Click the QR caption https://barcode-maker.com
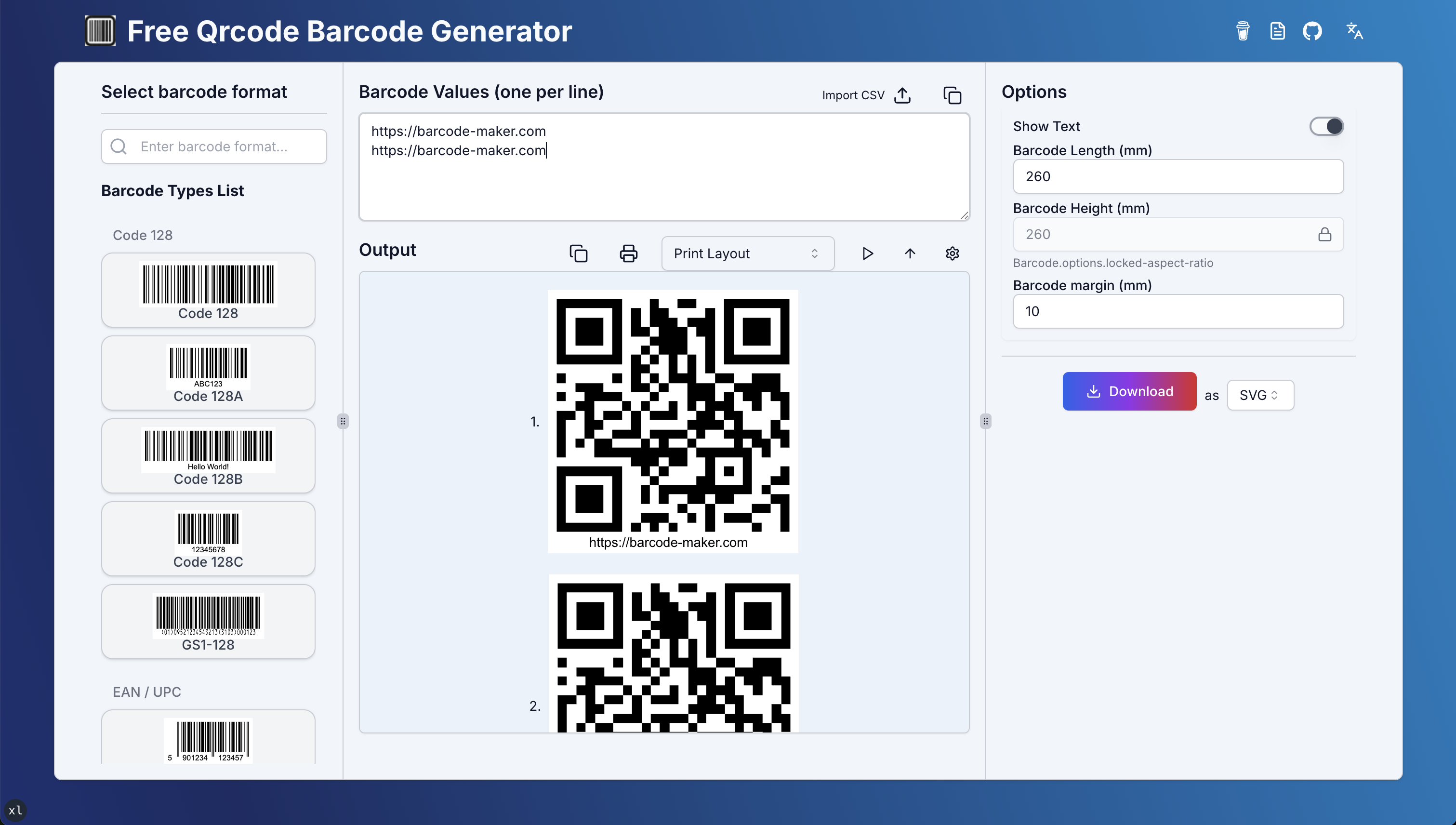The width and height of the screenshot is (1456, 825). (x=668, y=542)
